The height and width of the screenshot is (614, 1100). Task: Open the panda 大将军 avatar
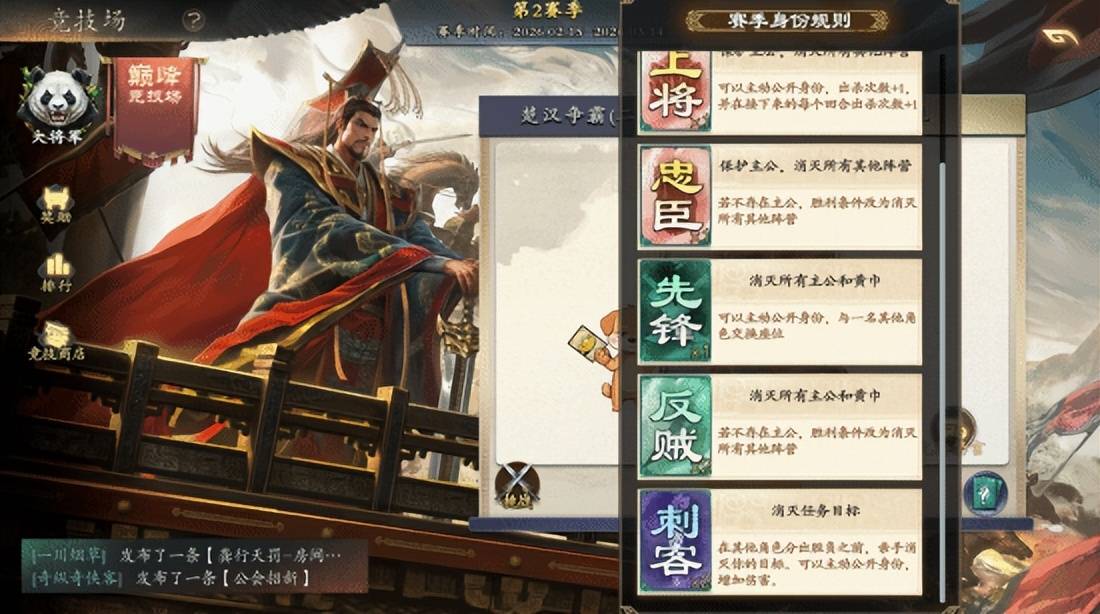tap(58, 105)
